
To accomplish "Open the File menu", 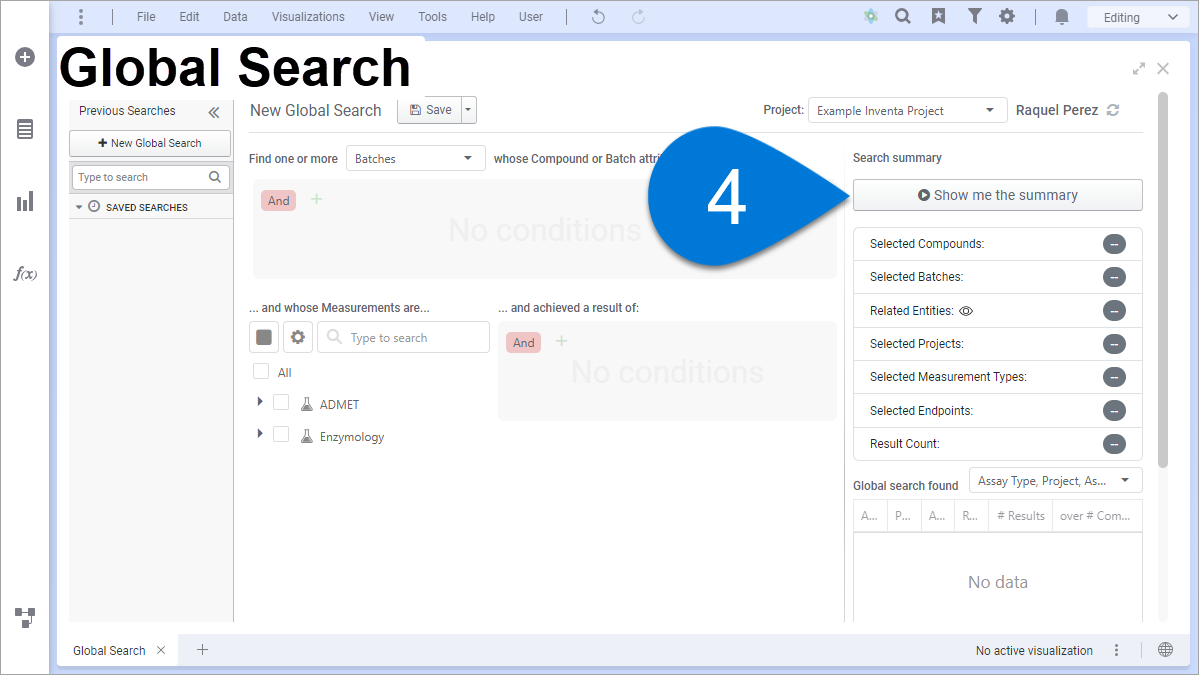I will (x=146, y=17).
